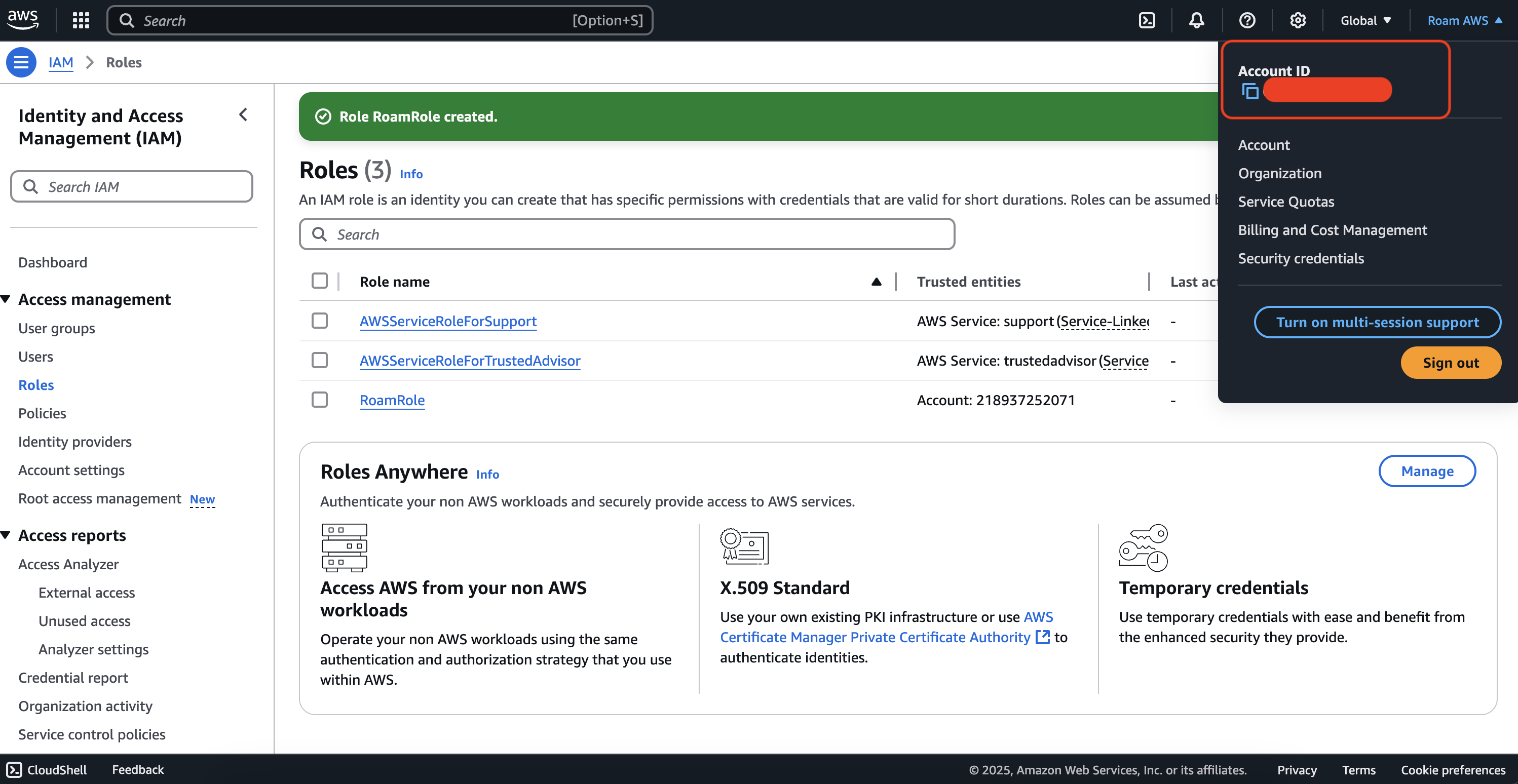Screen dimensions: 1518x784
Task: Check the AWSServiceRoleForSupport row checkbox
Action: click(319, 321)
